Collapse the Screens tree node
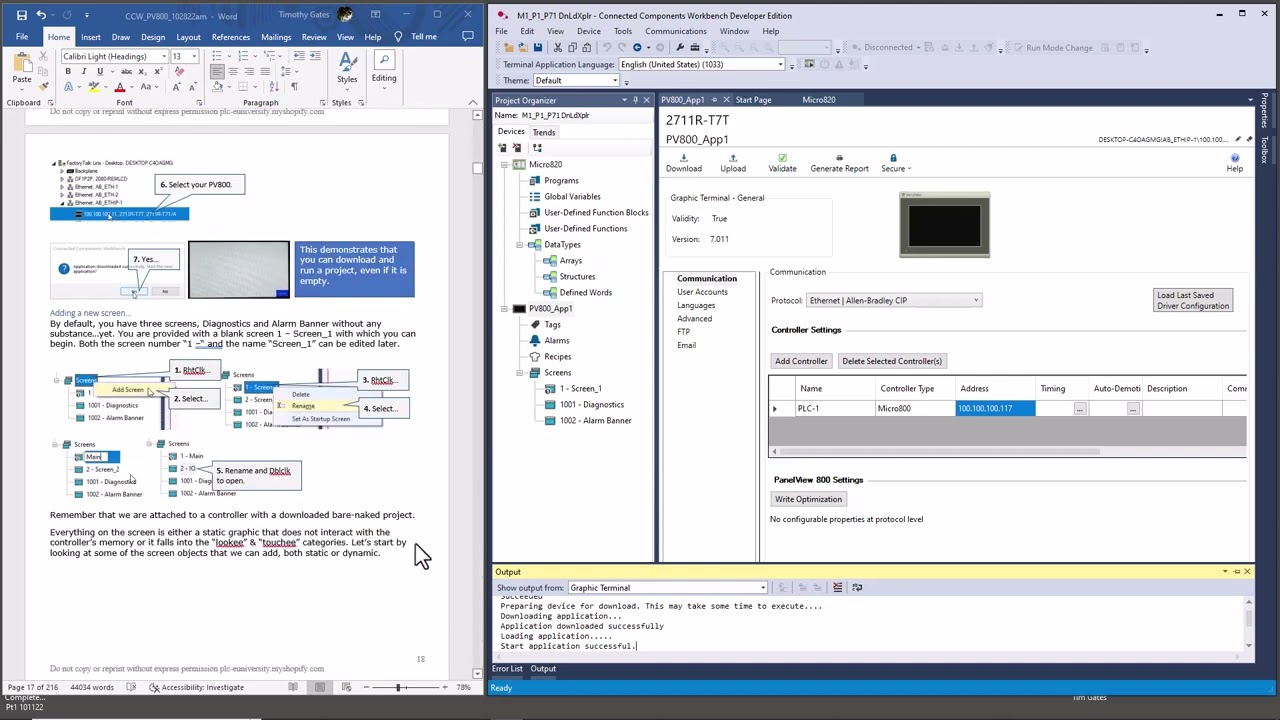 (520, 372)
